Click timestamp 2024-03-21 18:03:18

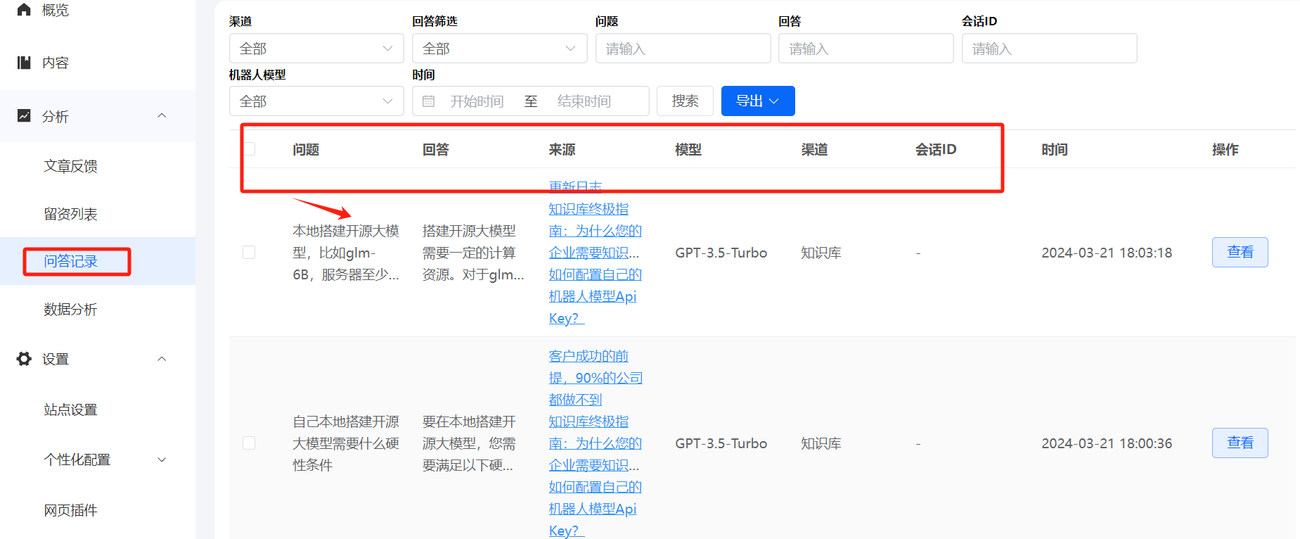1106,253
